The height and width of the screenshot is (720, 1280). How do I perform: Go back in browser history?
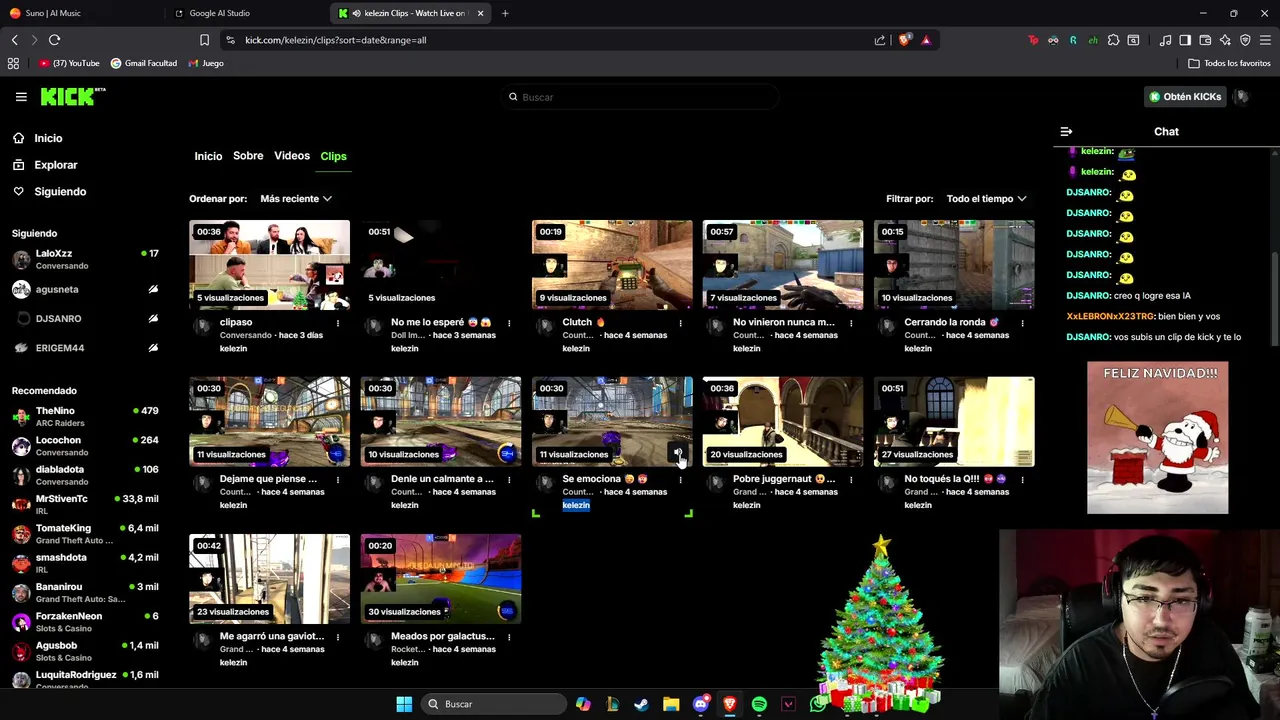tap(14, 40)
